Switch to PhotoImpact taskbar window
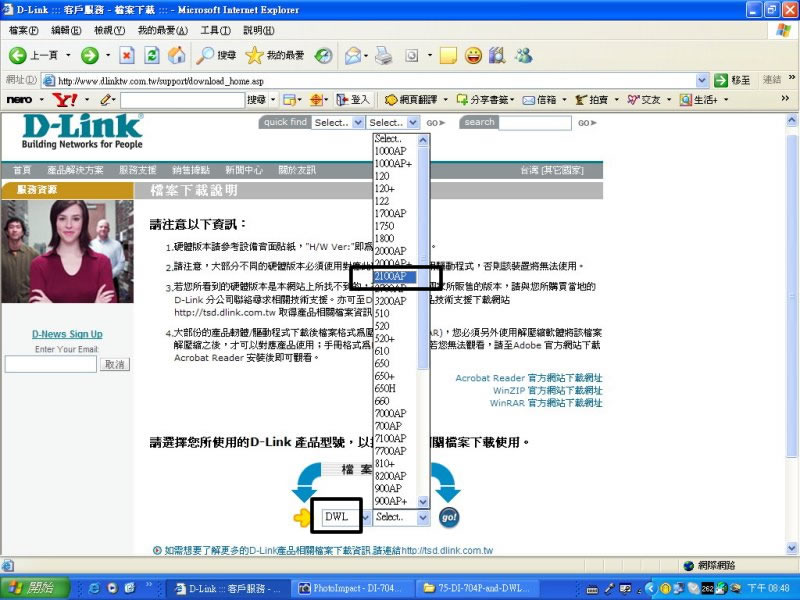The width and height of the screenshot is (800, 600). (x=351, y=588)
